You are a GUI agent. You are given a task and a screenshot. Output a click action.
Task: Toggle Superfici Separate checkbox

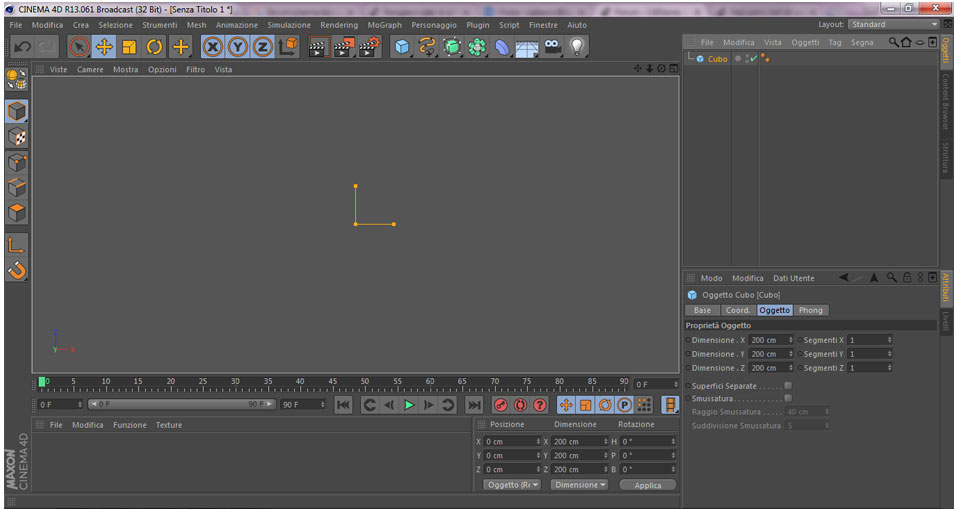pos(788,386)
